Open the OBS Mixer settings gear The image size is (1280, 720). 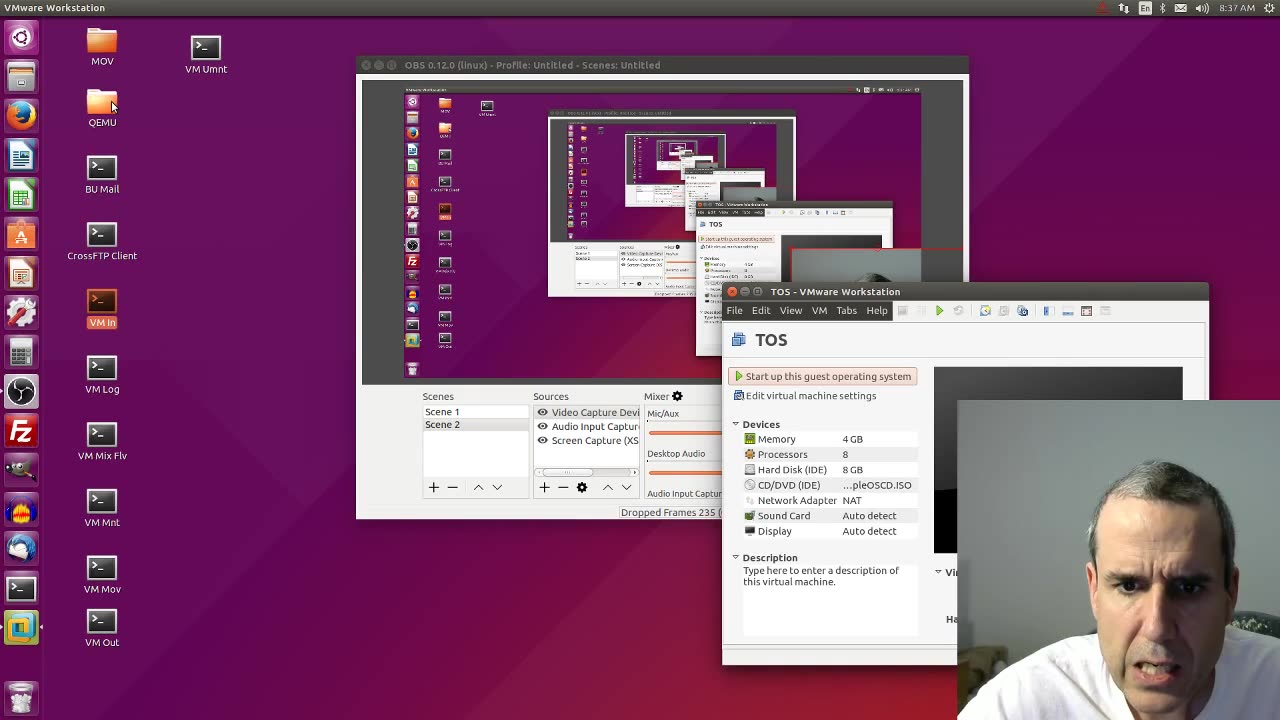click(x=677, y=396)
